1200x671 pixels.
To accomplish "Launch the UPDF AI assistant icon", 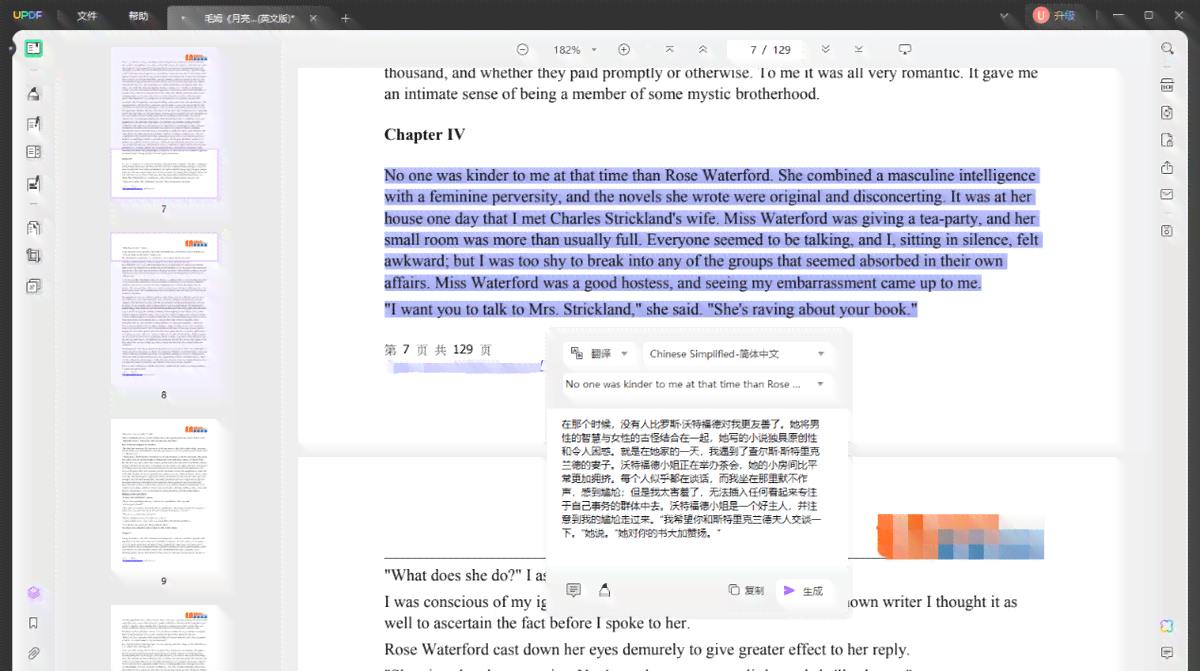I will point(1167,626).
